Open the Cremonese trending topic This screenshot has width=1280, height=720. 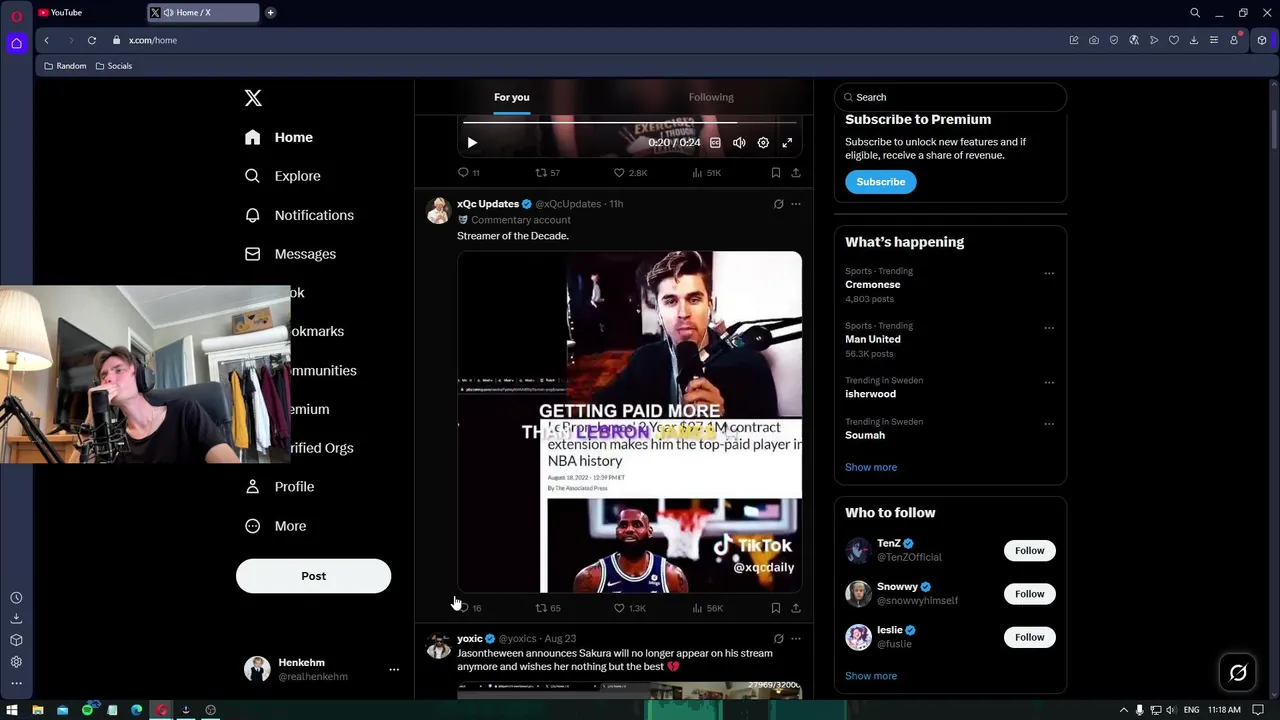[x=873, y=284]
